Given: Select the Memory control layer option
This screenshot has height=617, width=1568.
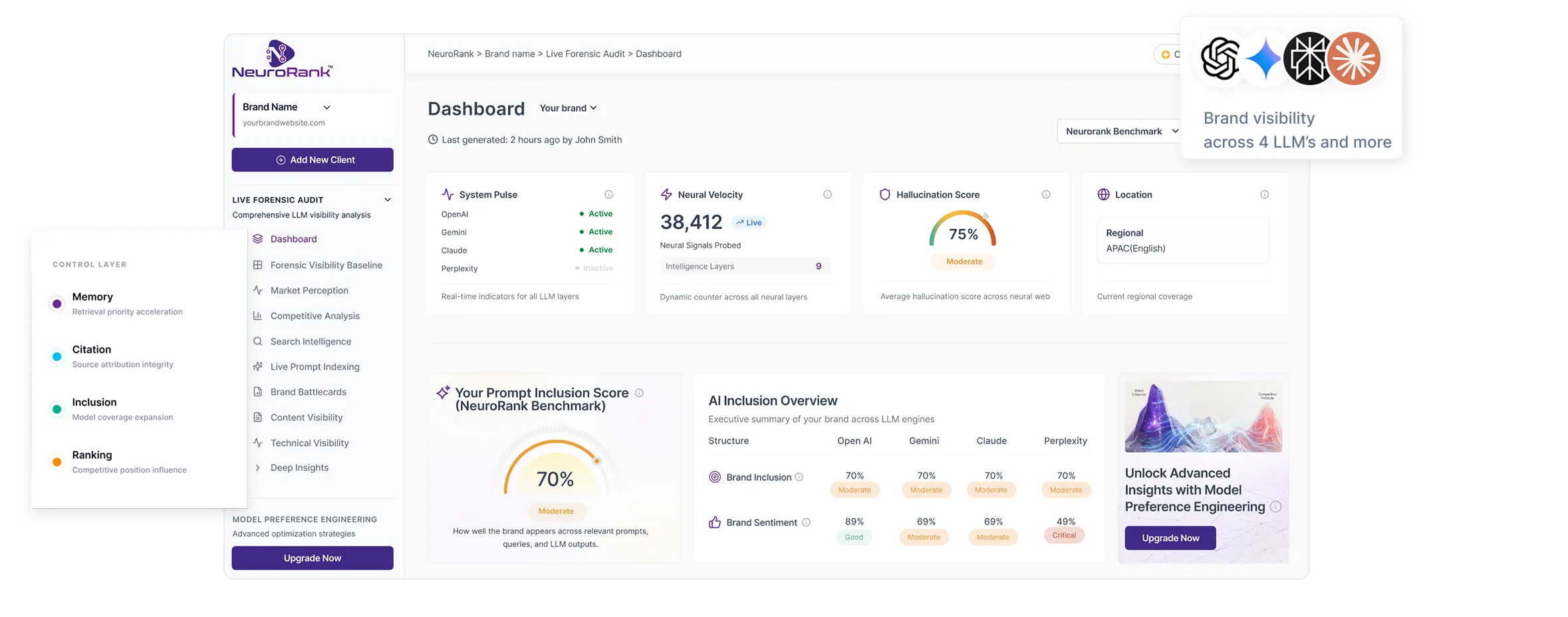Looking at the screenshot, I should tap(92, 303).
